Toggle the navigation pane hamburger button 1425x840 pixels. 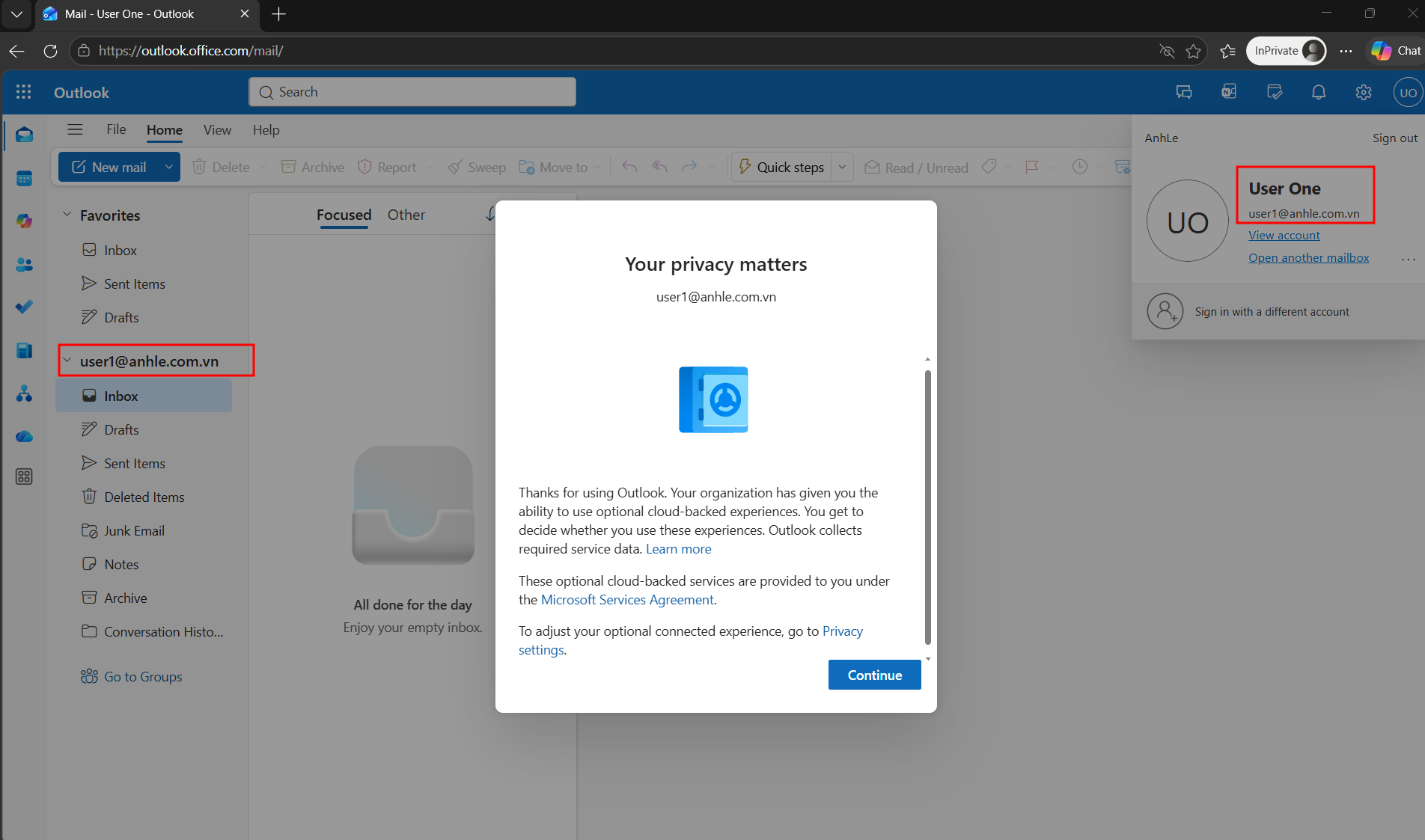[x=75, y=129]
